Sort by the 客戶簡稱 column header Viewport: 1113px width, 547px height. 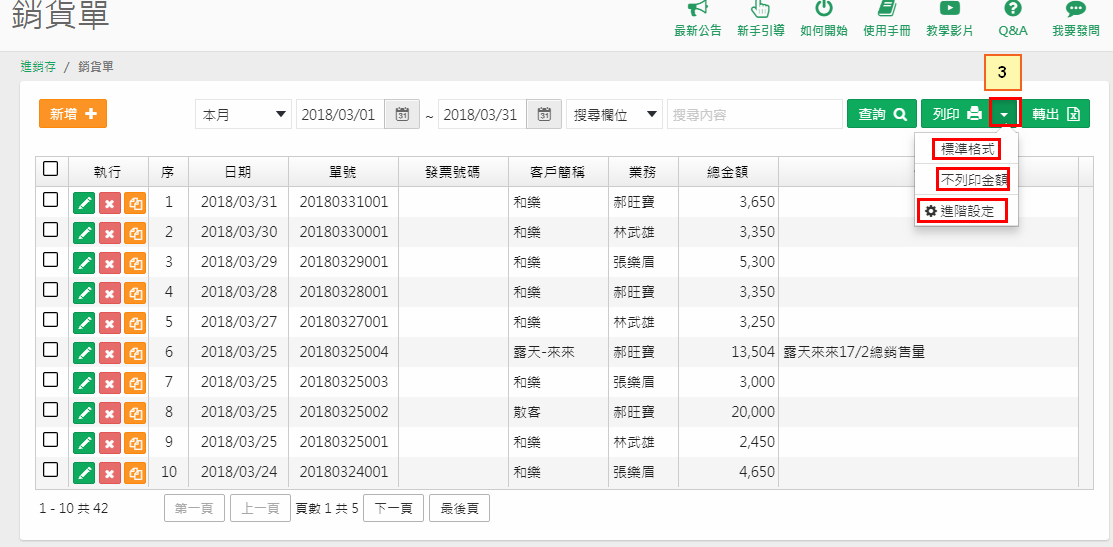(x=558, y=171)
